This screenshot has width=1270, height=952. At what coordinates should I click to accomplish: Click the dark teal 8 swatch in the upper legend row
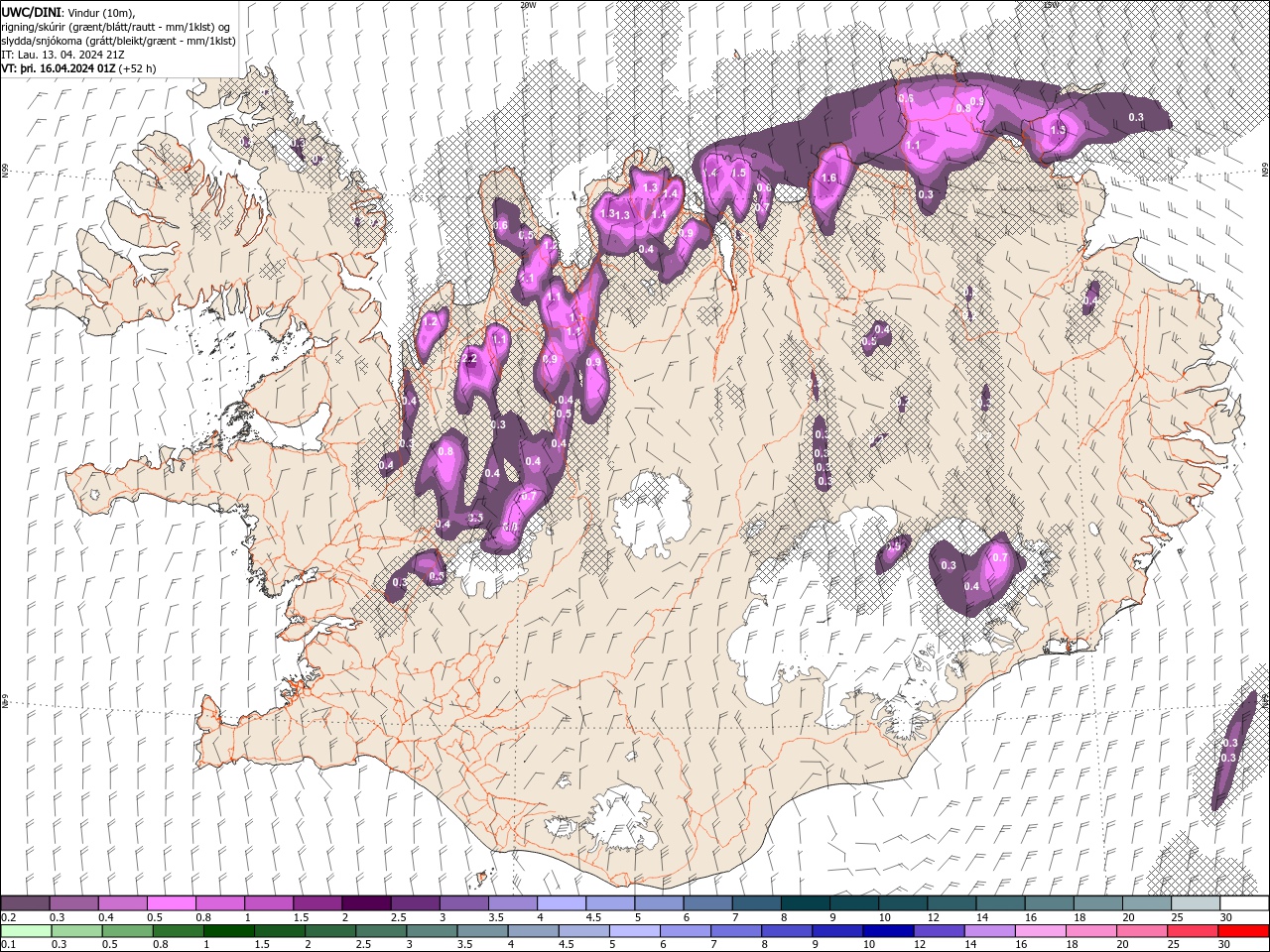click(805, 903)
